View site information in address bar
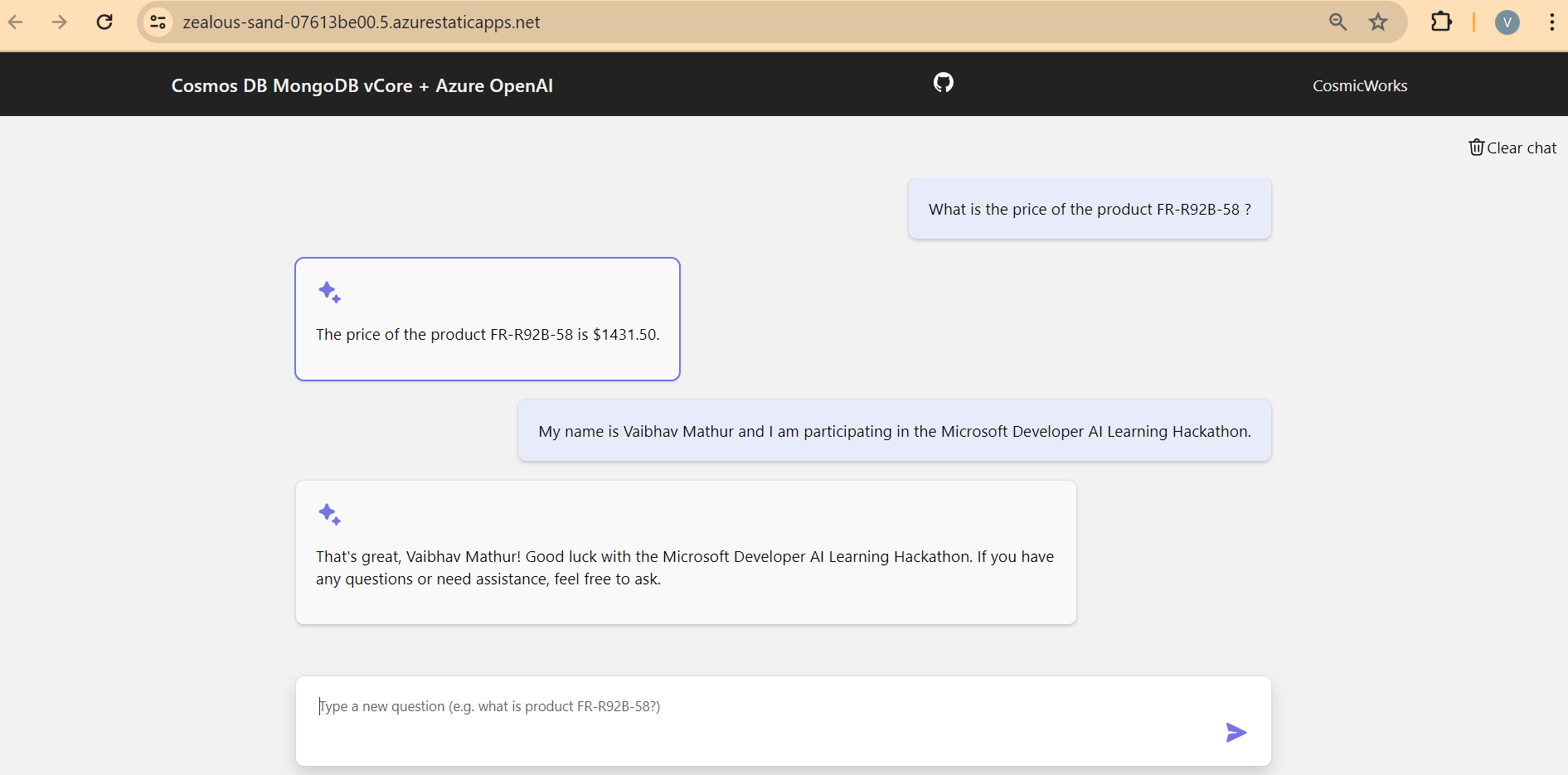This screenshot has height=775, width=1568. pos(158,22)
